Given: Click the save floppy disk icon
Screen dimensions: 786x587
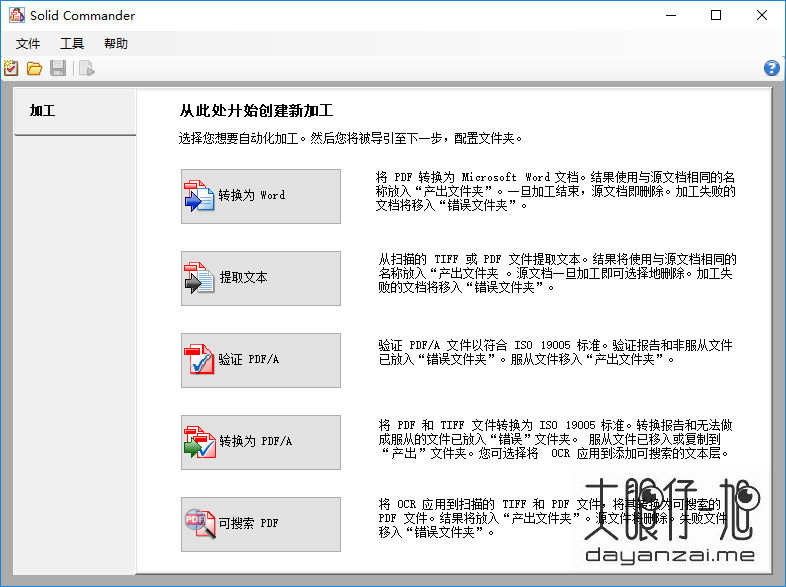Looking at the screenshot, I should coord(58,68).
